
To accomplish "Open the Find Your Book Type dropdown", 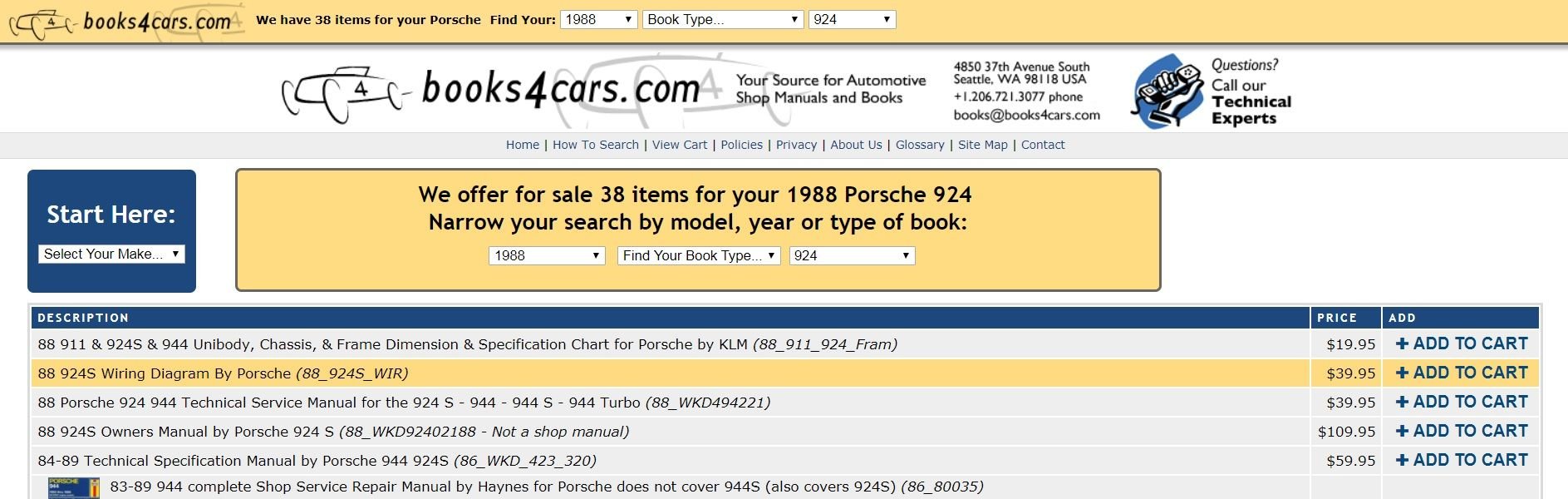I will click(699, 255).
